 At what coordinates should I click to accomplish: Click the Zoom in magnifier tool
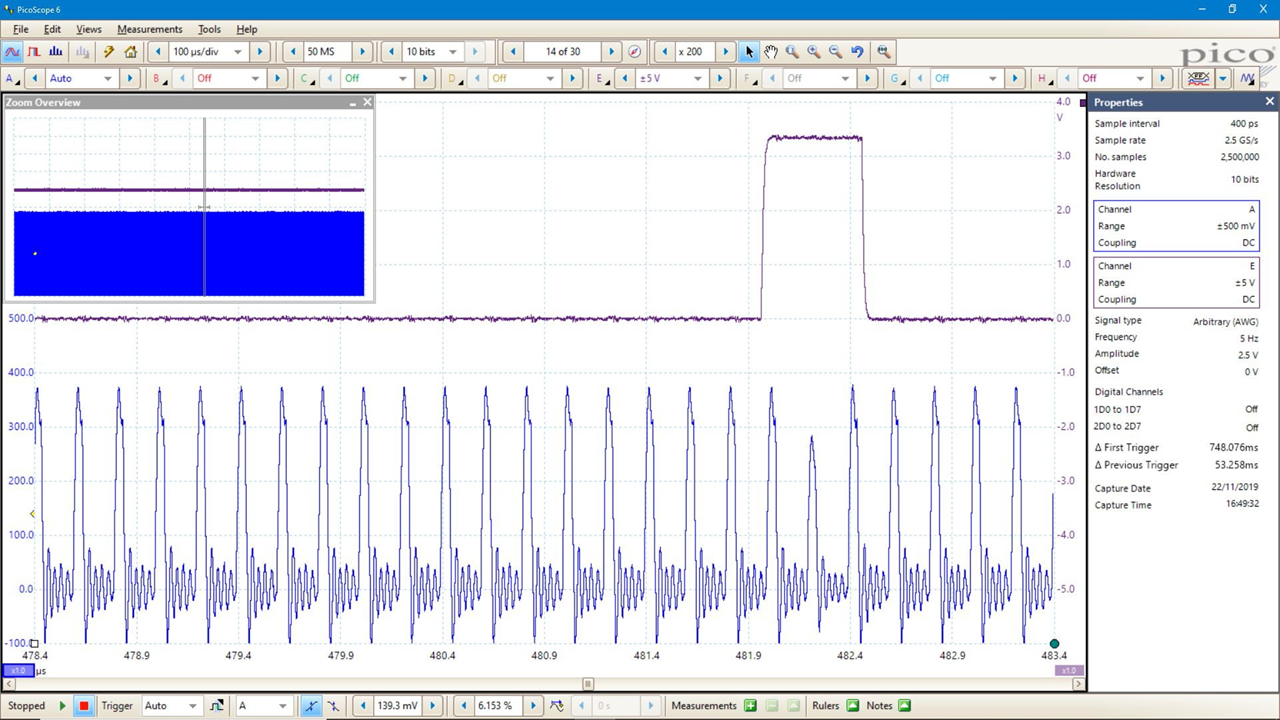[x=813, y=52]
